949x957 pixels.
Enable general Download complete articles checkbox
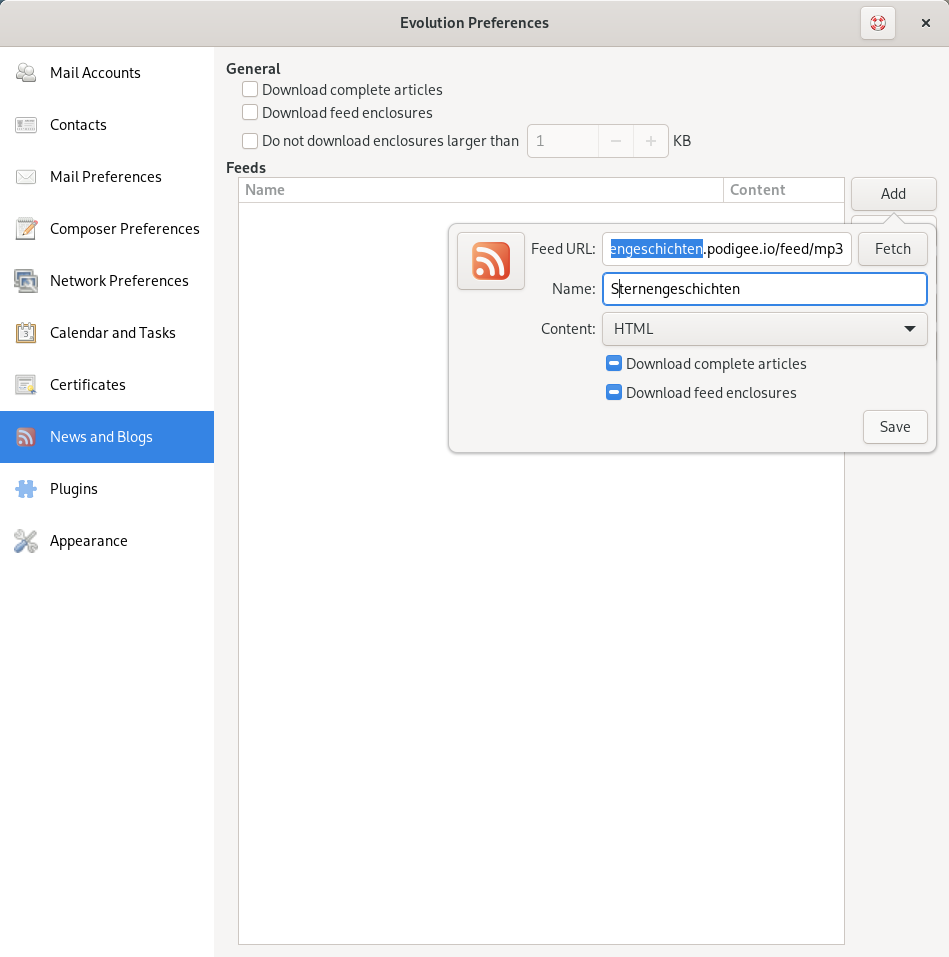coord(250,90)
